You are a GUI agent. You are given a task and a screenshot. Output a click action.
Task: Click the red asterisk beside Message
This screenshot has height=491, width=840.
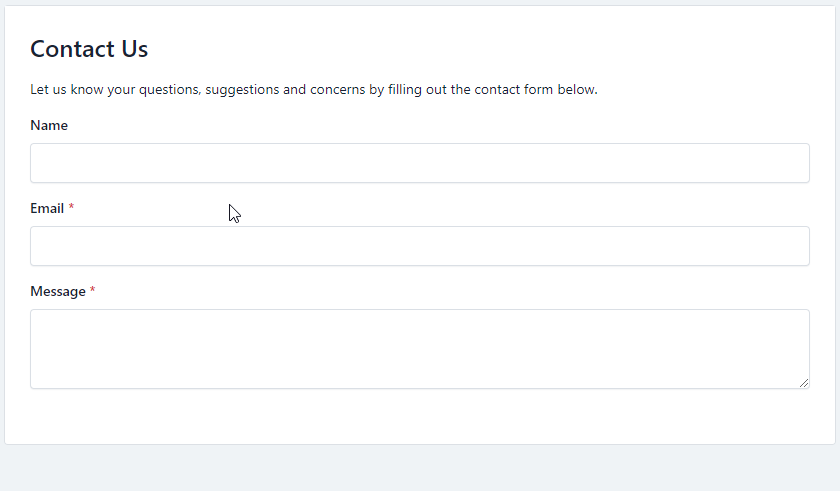pyautogui.click(x=93, y=291)
